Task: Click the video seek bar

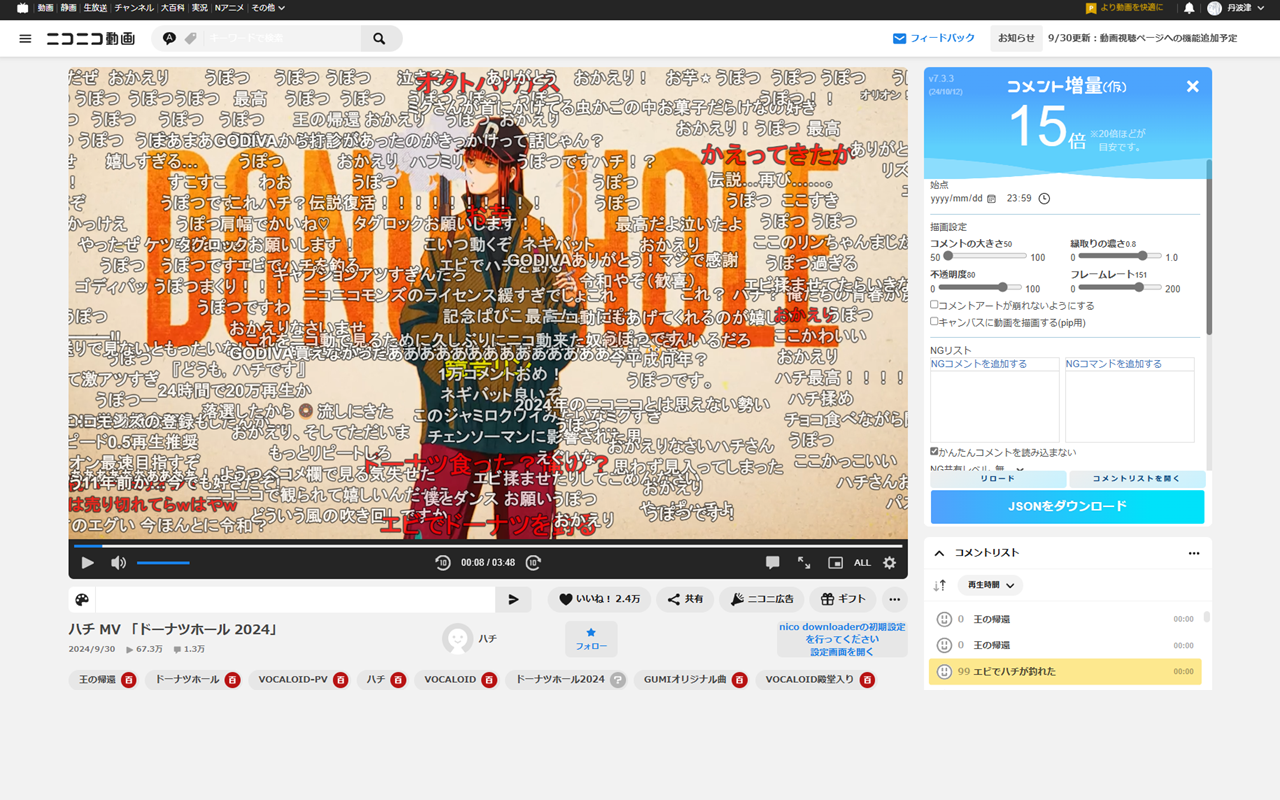Action: (488, 546)
